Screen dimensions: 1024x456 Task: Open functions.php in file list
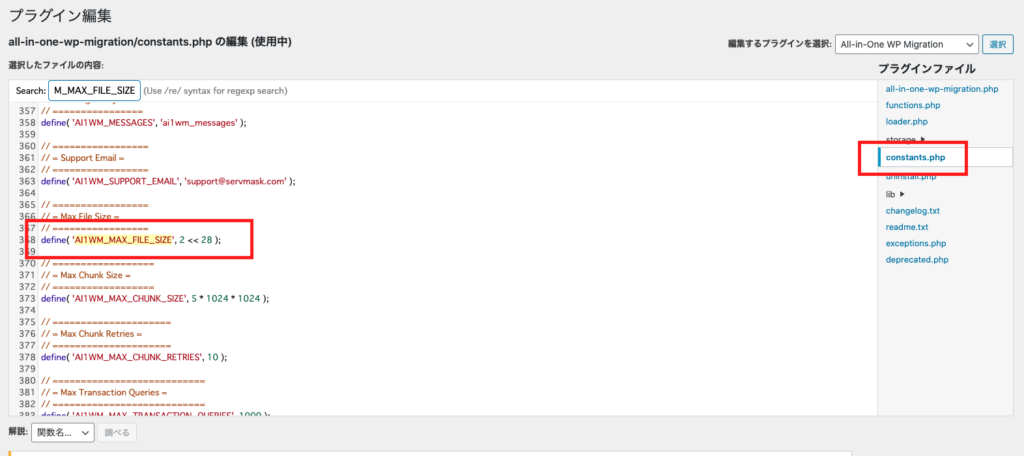pos(913,105)
